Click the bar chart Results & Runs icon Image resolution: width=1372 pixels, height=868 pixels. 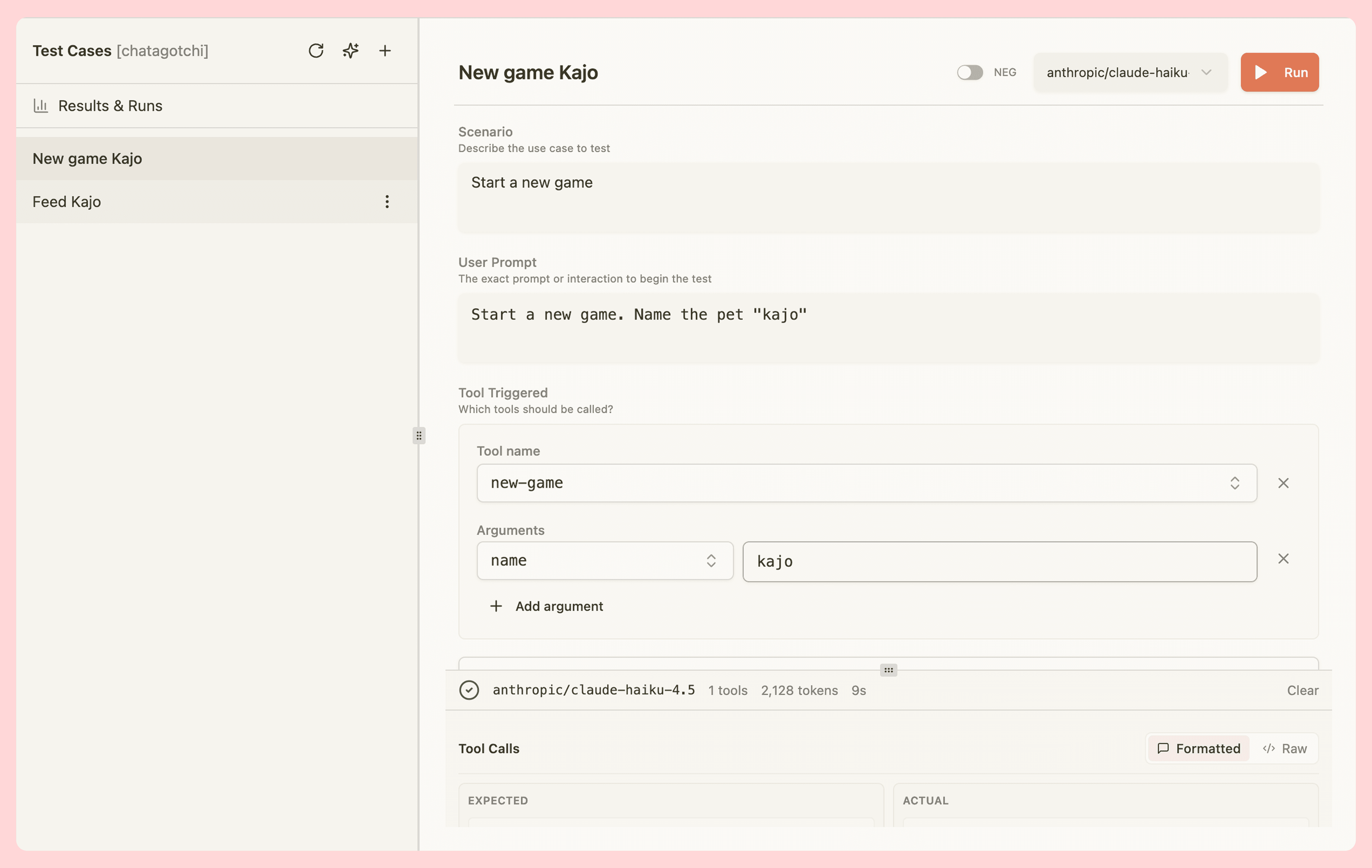[x=40, y=105]
